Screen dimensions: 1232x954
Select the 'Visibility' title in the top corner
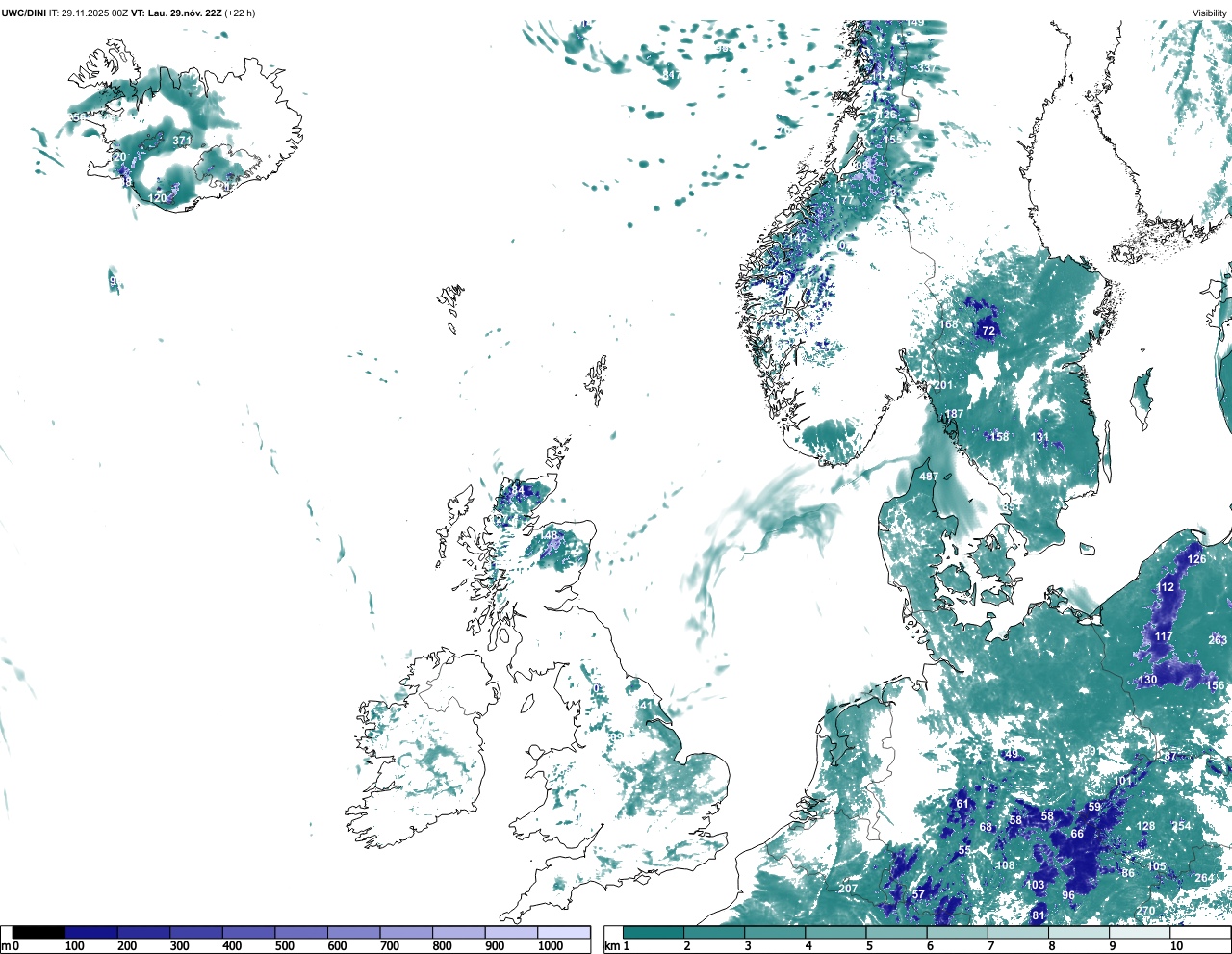point(1210,13)
